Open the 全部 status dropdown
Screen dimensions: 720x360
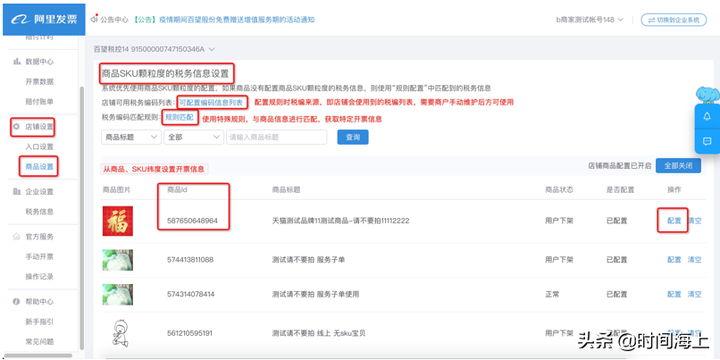[193, 137]
